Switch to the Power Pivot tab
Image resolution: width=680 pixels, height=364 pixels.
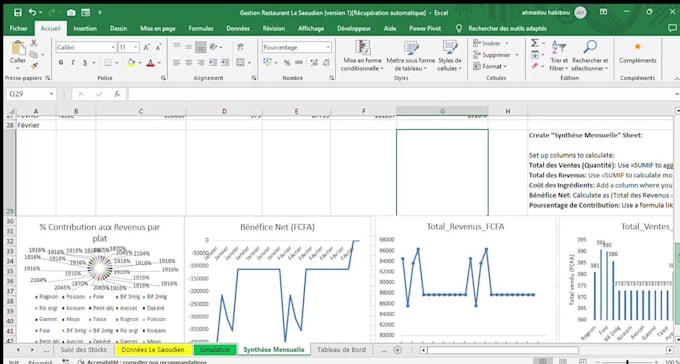pyautogui.click(x=425, y=29)
